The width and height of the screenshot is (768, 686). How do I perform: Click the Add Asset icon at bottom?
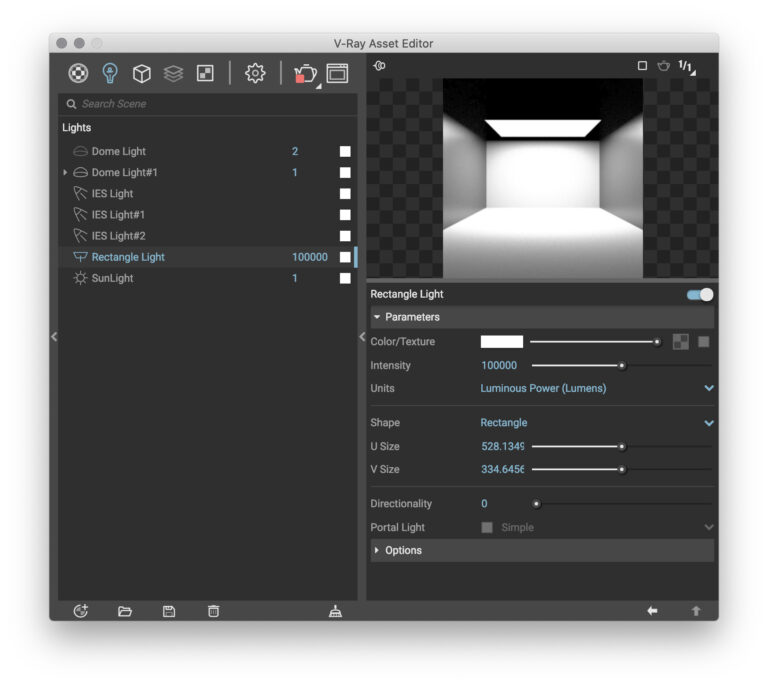coord(80,611)
